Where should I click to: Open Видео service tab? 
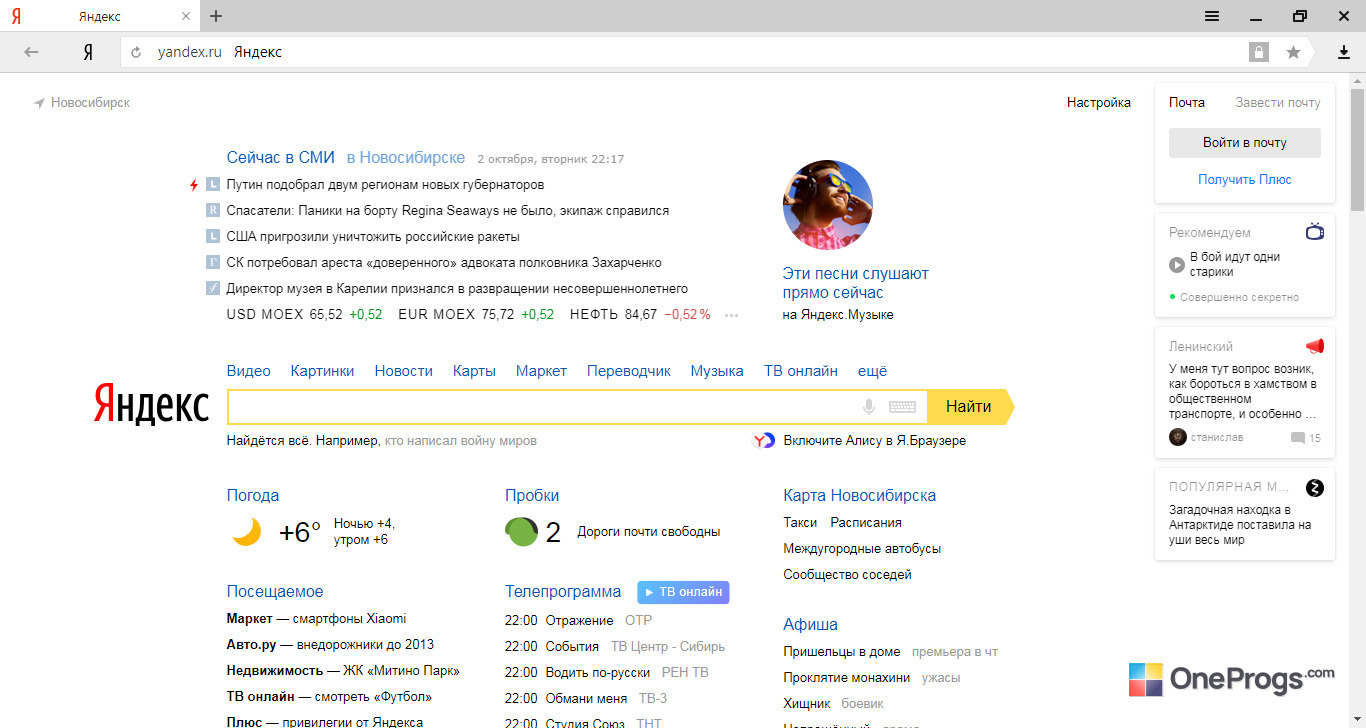(249, 371)
